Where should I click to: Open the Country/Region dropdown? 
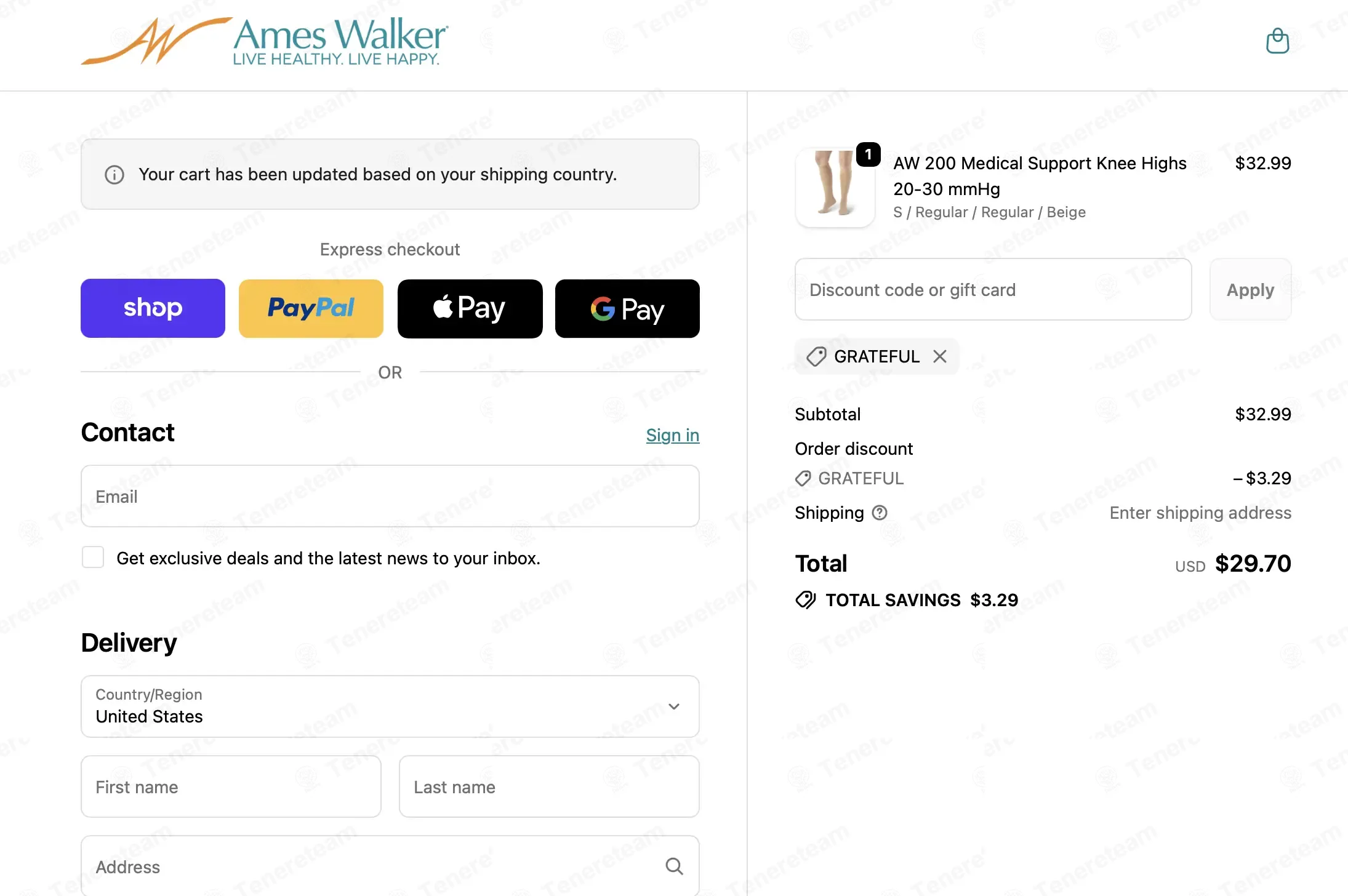tap(390, 706)
